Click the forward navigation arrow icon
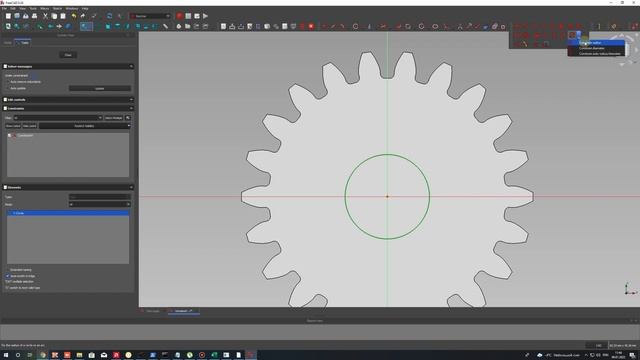This screenshot has height=360, width=640. click(x=59, y=26)
